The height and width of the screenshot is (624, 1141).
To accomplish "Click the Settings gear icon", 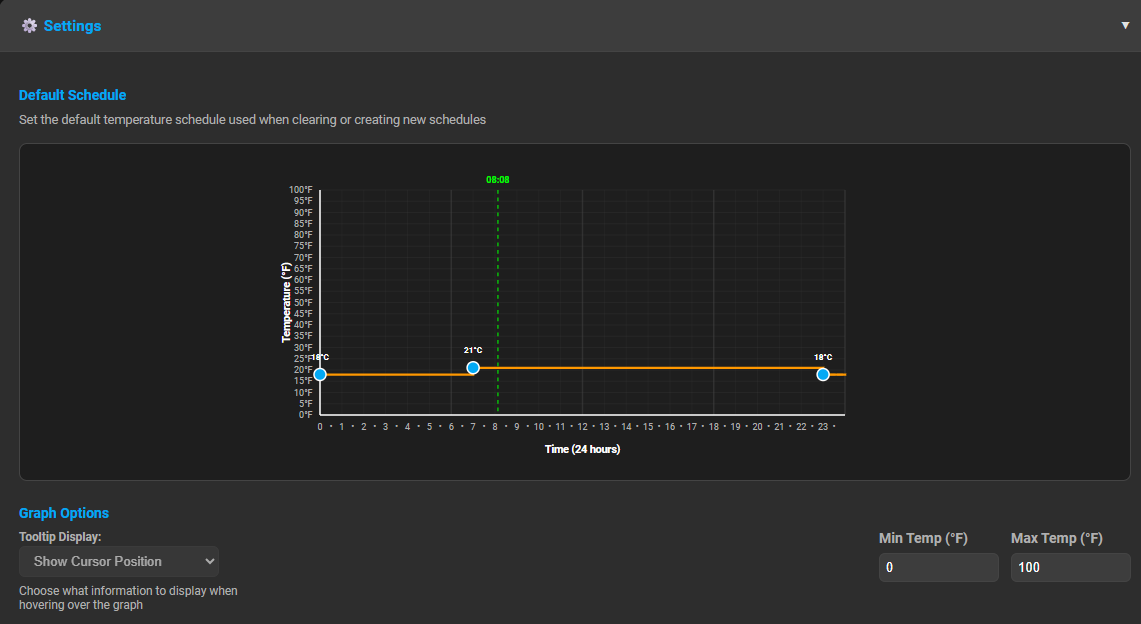I will tap(29, 26).
